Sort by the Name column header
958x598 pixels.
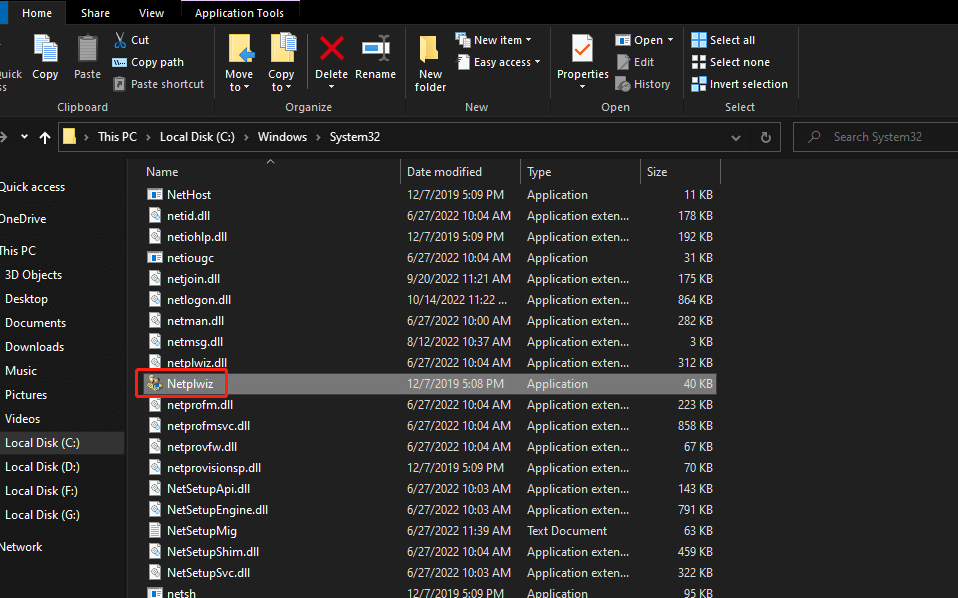click(x=162, y=172)
